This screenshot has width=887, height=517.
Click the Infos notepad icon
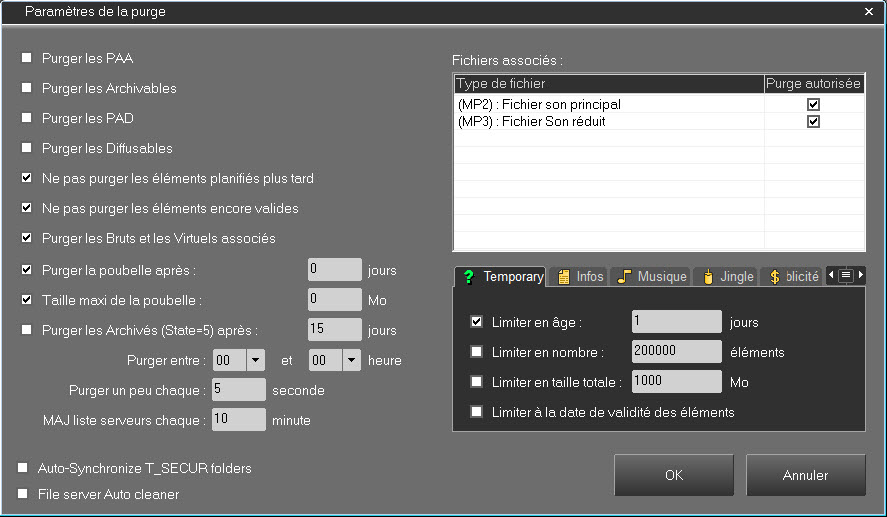click(x=564, y=277)
